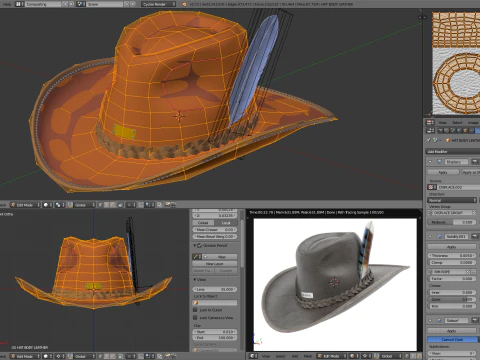Collapse the View panel in N-panel
The height and width of the screenshot is (360, 480).
[194, 280]
